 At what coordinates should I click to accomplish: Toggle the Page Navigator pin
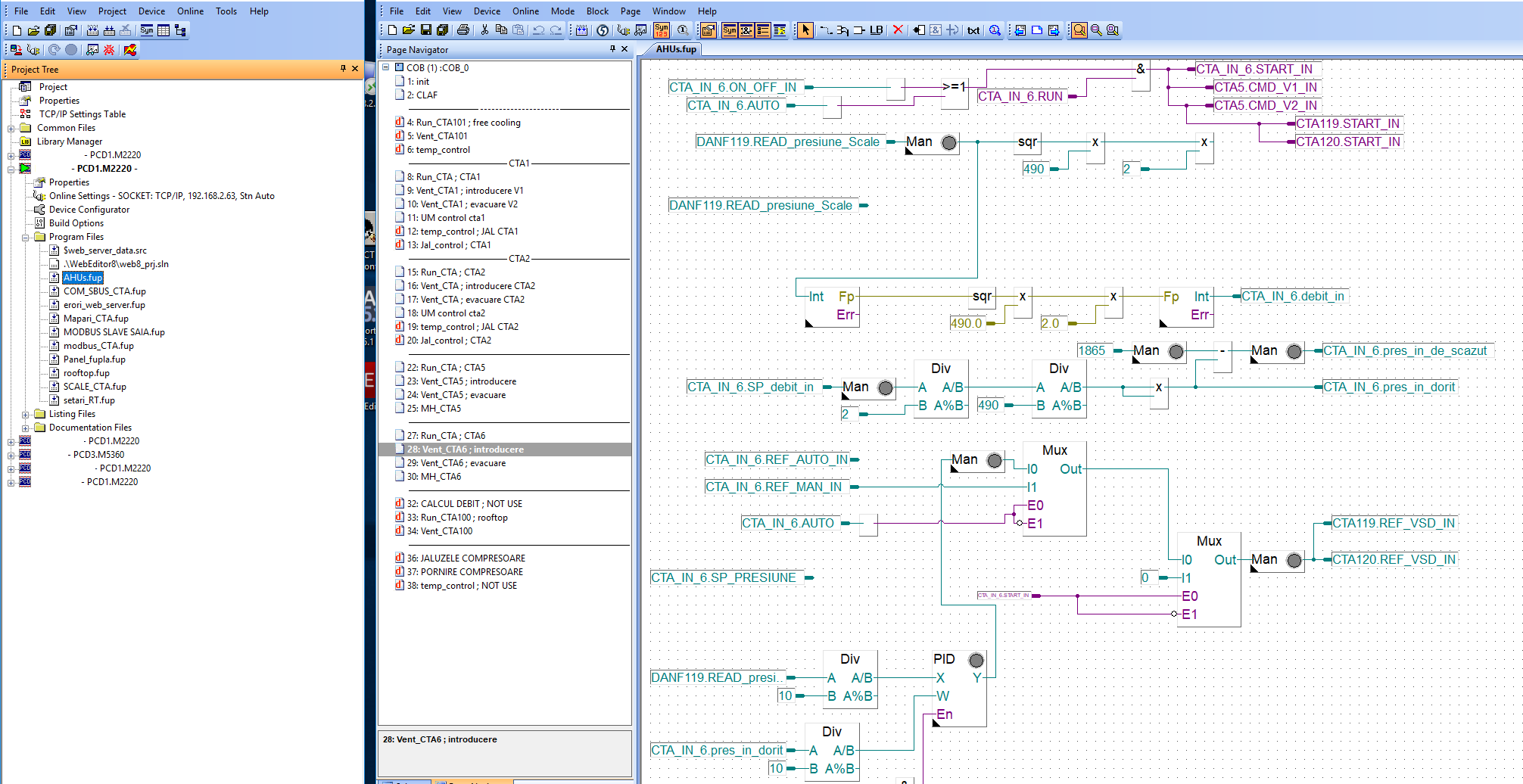(612, 49)
